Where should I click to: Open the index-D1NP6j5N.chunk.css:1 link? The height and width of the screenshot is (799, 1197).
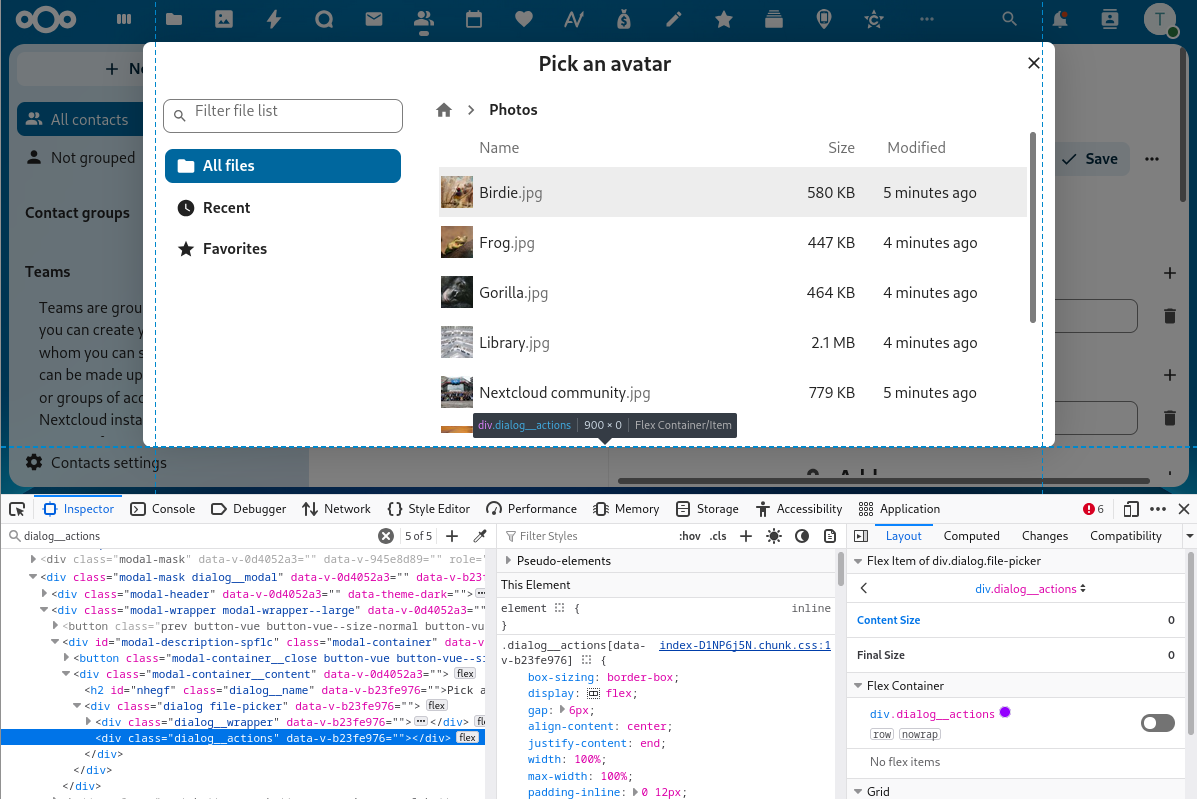744,645
